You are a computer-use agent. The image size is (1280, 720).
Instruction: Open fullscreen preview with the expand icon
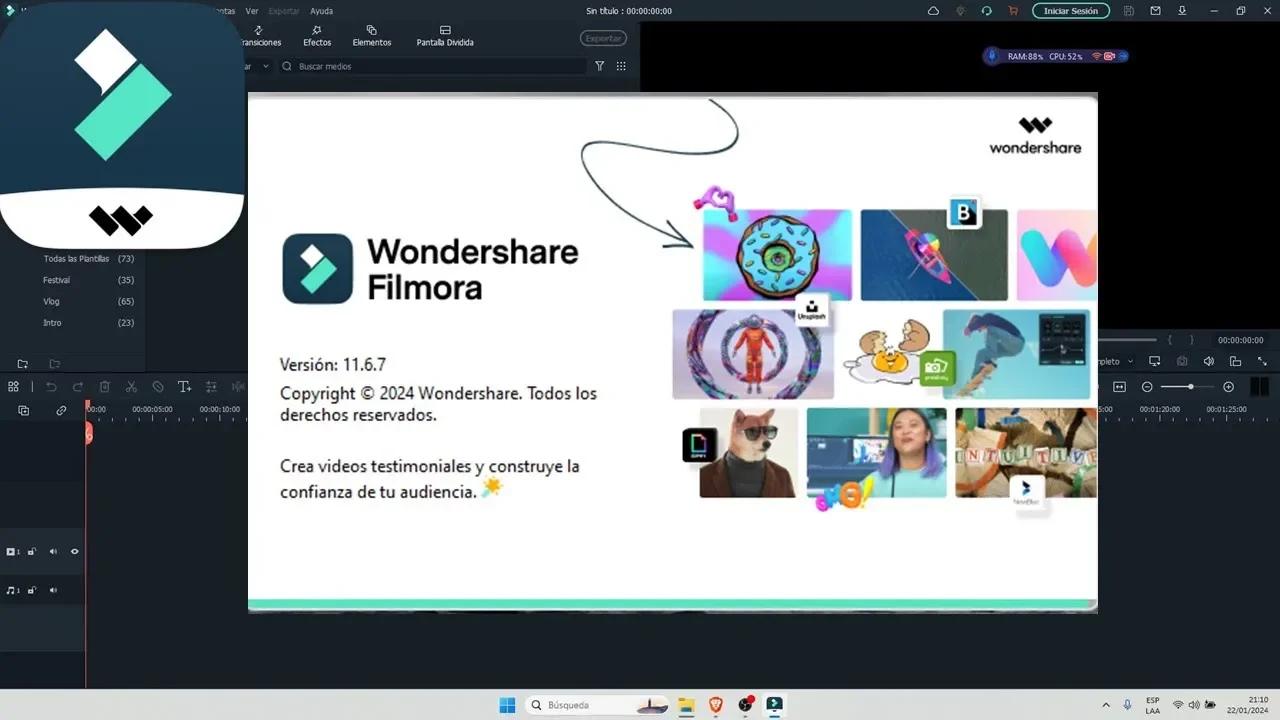pyautogui.click(x=1263, y=362)
